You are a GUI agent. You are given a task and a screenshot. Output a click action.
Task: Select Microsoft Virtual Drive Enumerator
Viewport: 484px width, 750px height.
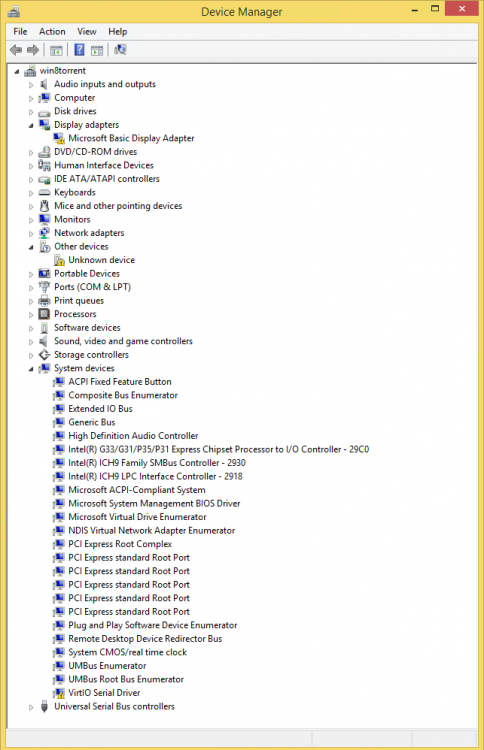coord(137,517)
